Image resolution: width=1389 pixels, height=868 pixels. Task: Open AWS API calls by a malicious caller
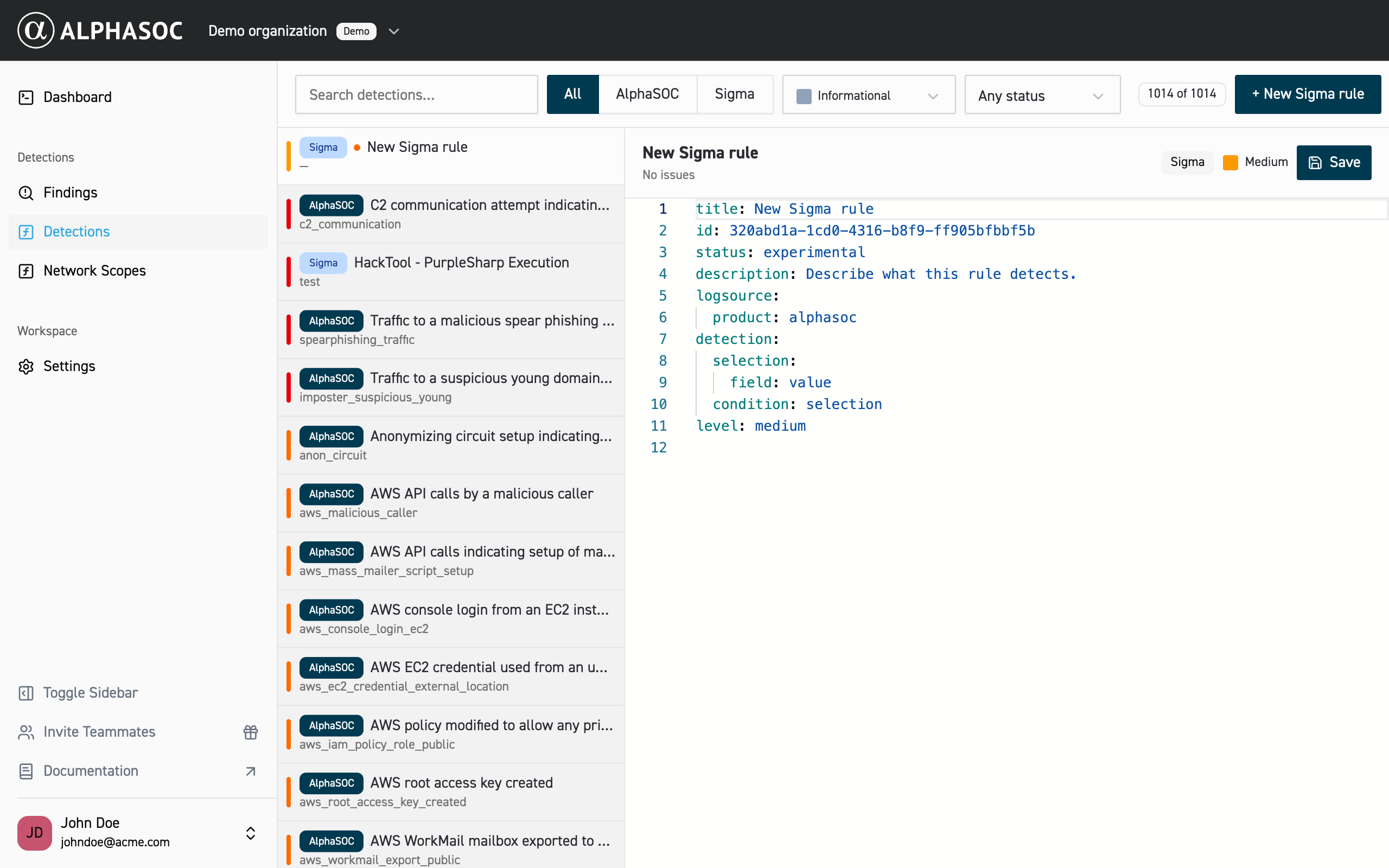pos(451,503)
